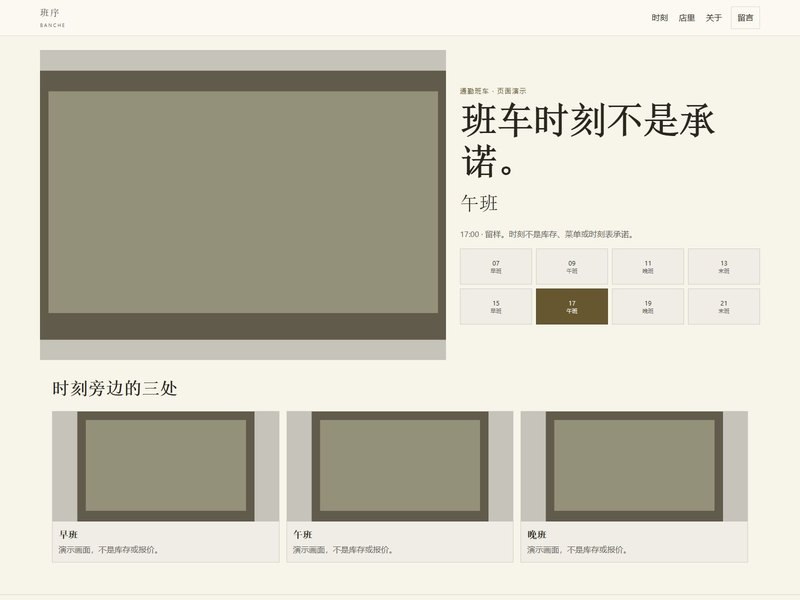Select the 19 晚班 time slot
The height and width of the screenshot is (600, 800).
[x=648, y=307]
